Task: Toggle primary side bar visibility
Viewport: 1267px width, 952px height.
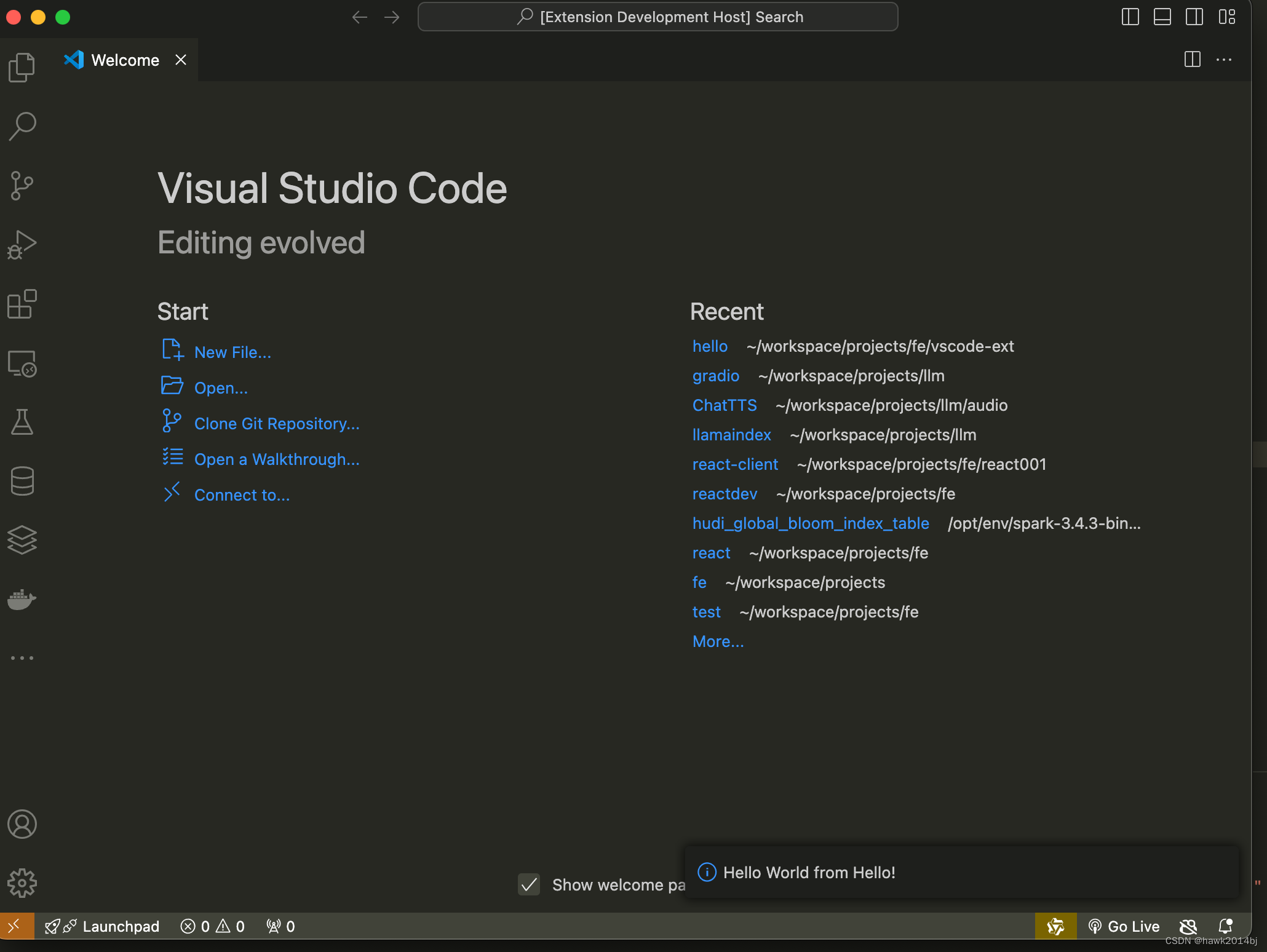Action: (x=1130, y=17)
